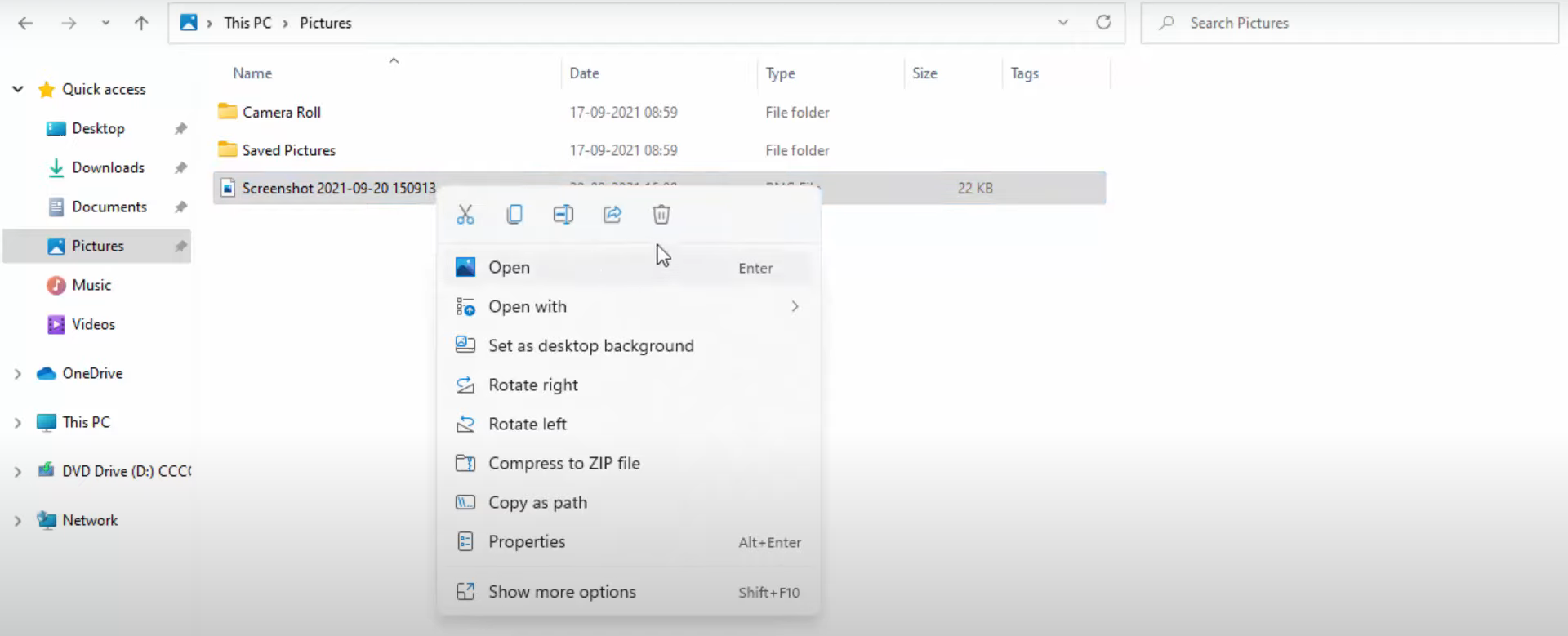Go up one folder level
The height and width of the screenshot is (636, 1568).
click(141, 23)
